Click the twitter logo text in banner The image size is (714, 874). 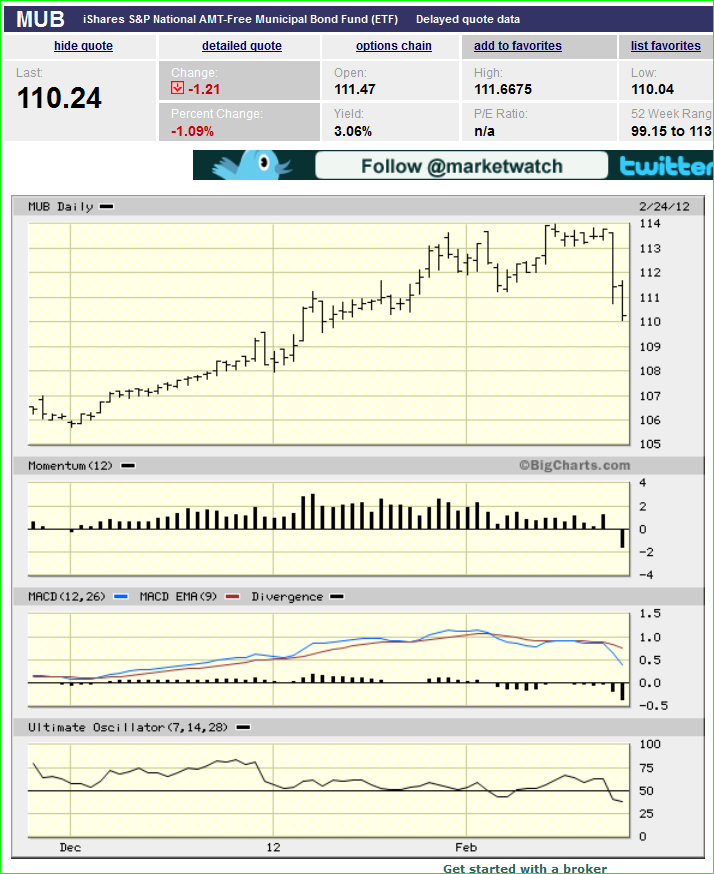tap(666, 166)
